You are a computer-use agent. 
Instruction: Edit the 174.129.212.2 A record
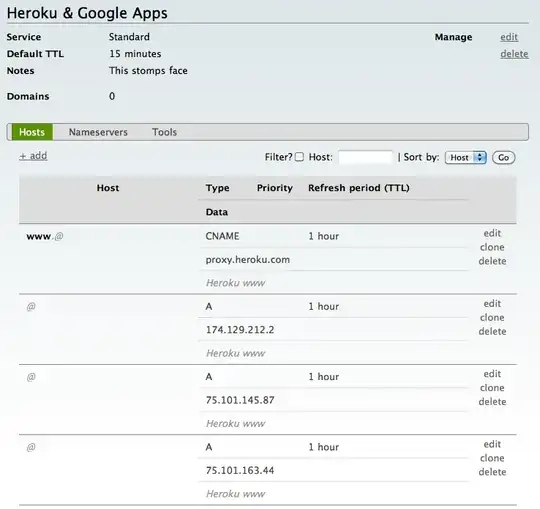click(492, 303)
